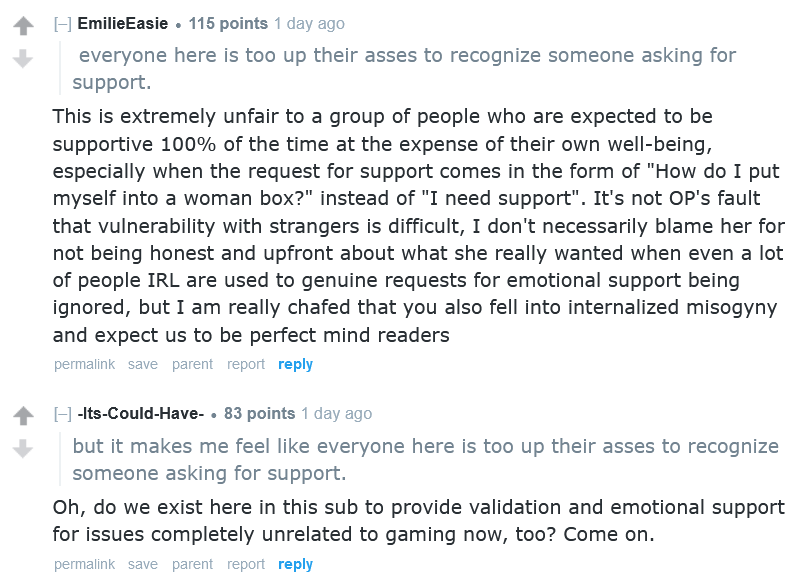Click permalink under -Its-Could-Have-'s comment
Screen dimensions: 810x582
click(85, 565)
